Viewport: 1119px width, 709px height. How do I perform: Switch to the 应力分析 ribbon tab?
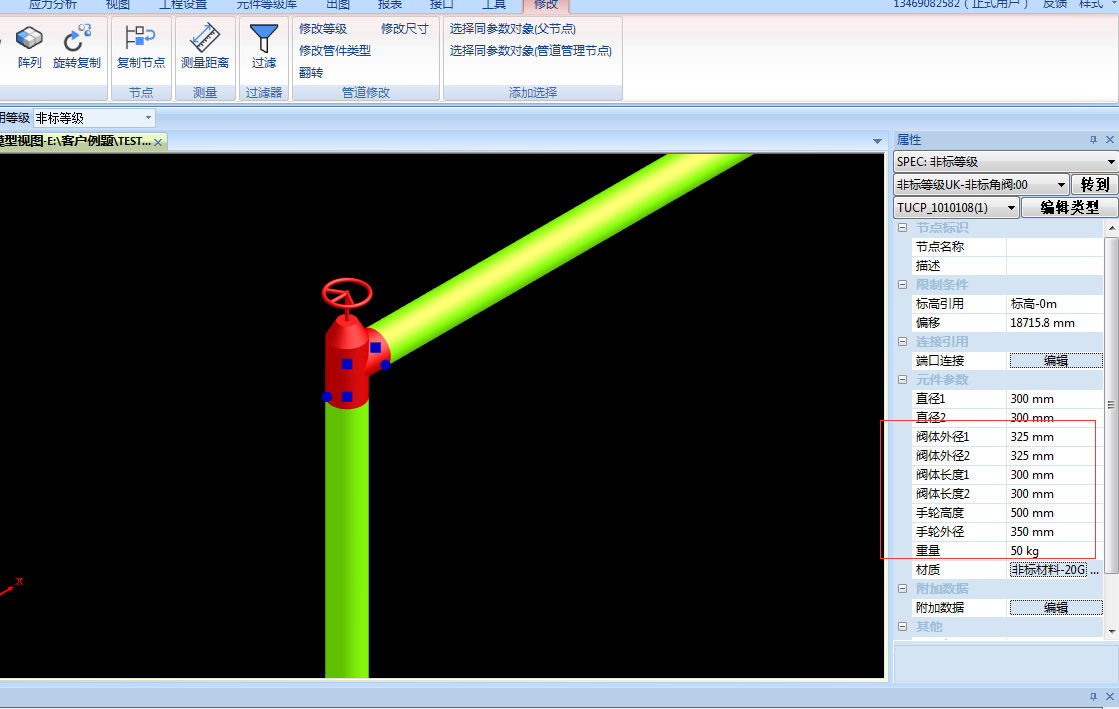[52, 5]
